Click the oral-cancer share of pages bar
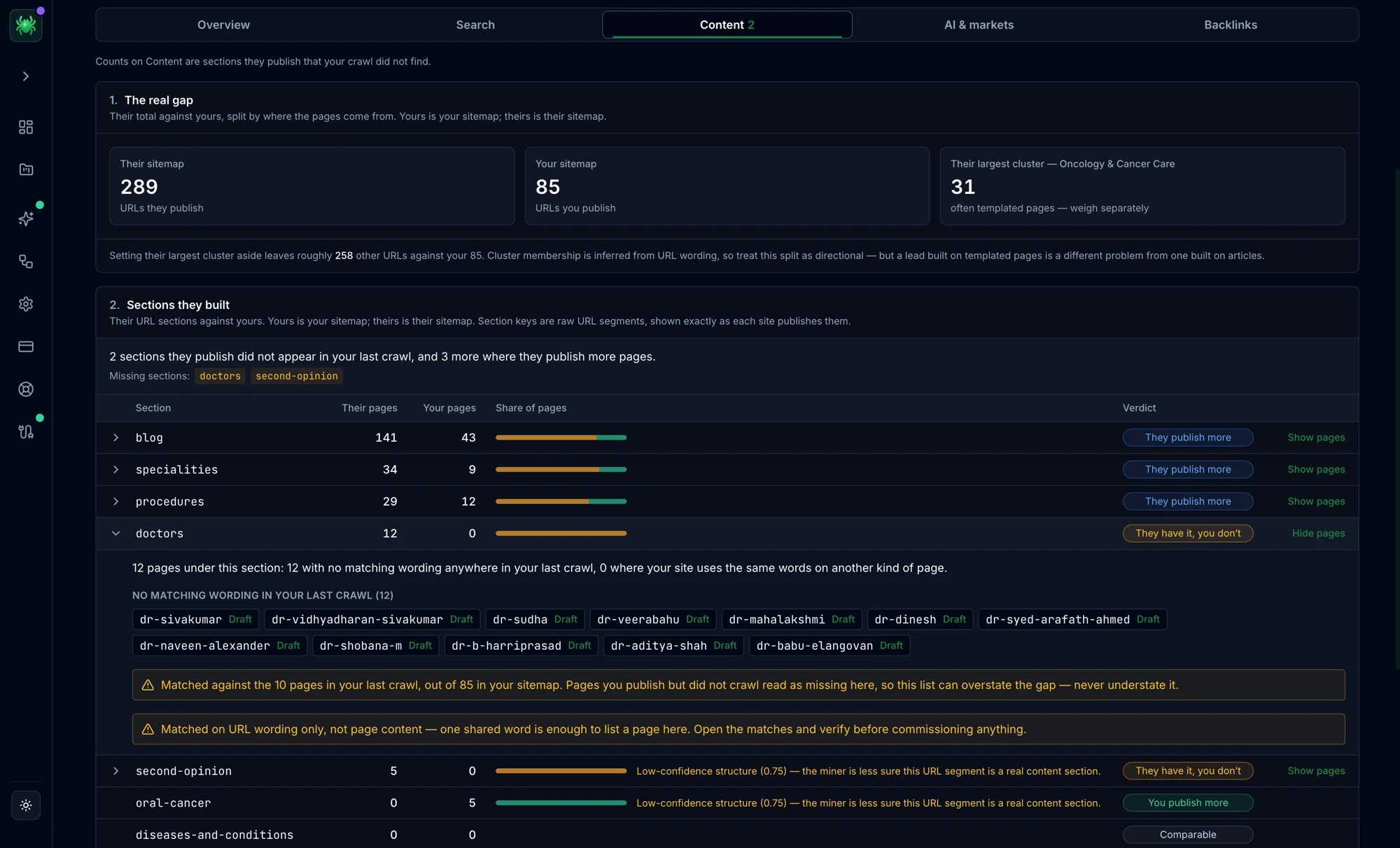The width and height of the screenshot is (1400, 848). pyautogui.click(x=561, y=803)
